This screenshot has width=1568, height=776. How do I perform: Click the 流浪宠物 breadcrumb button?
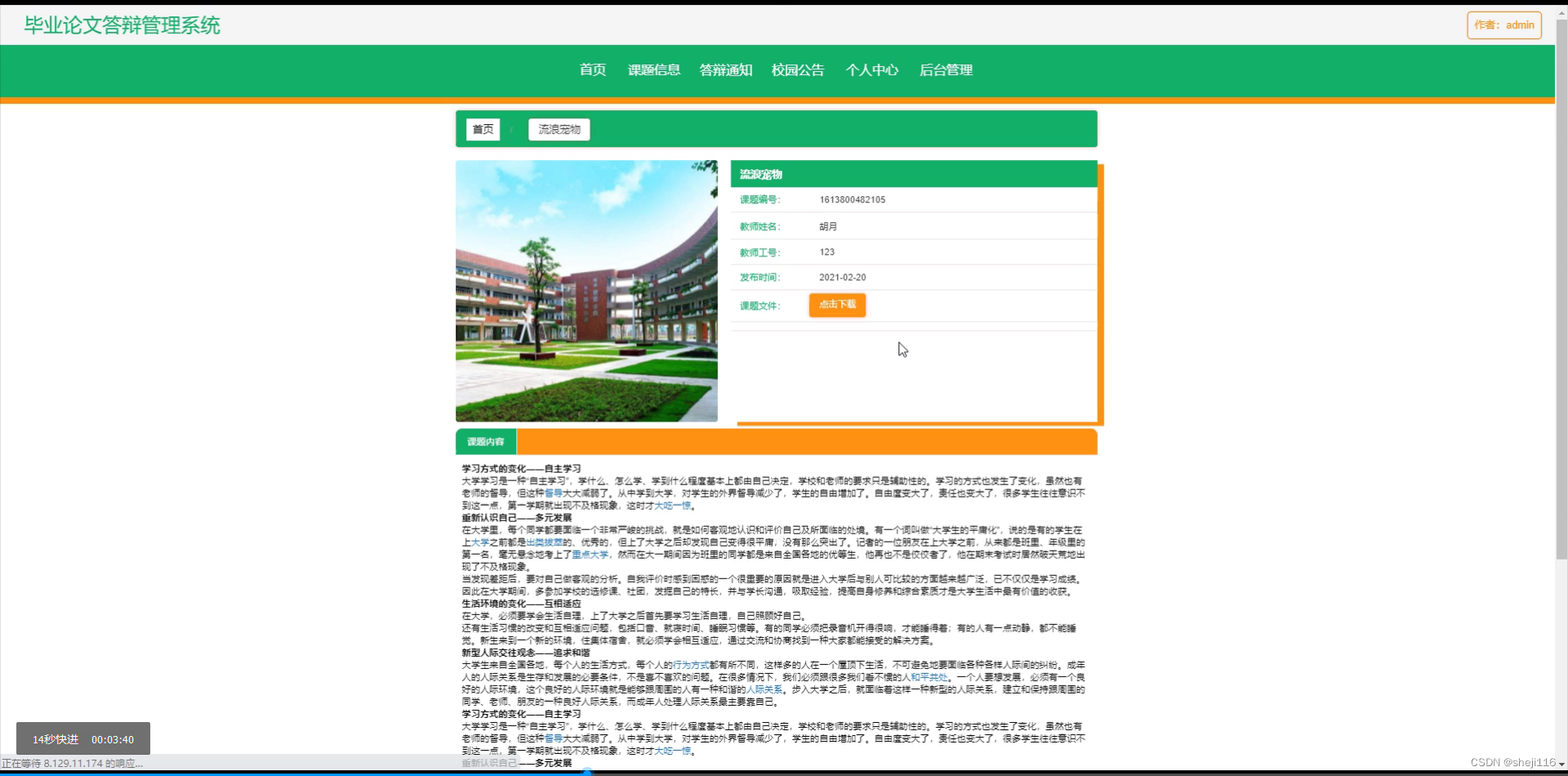point(558,129)
